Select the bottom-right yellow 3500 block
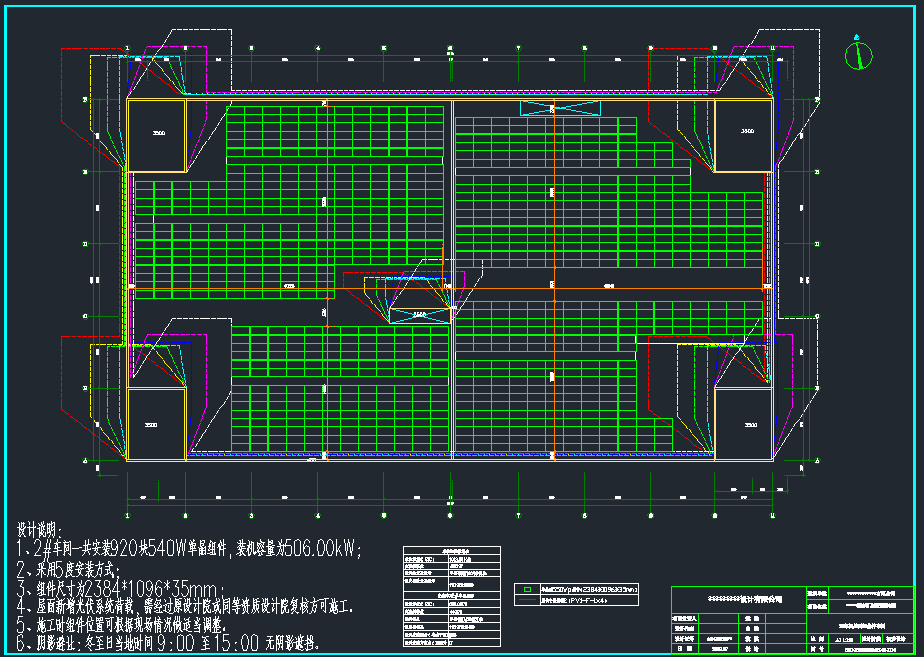924x657 pixels. click(x=745, y=425)
